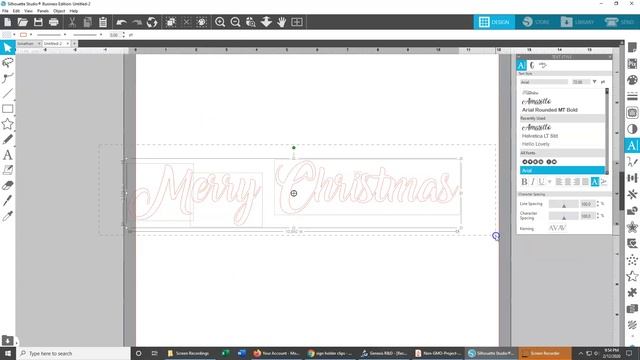The width and height of the screenshot is (640, 360).
Task: Open the Object menu
Action: (x=59, y=11)
